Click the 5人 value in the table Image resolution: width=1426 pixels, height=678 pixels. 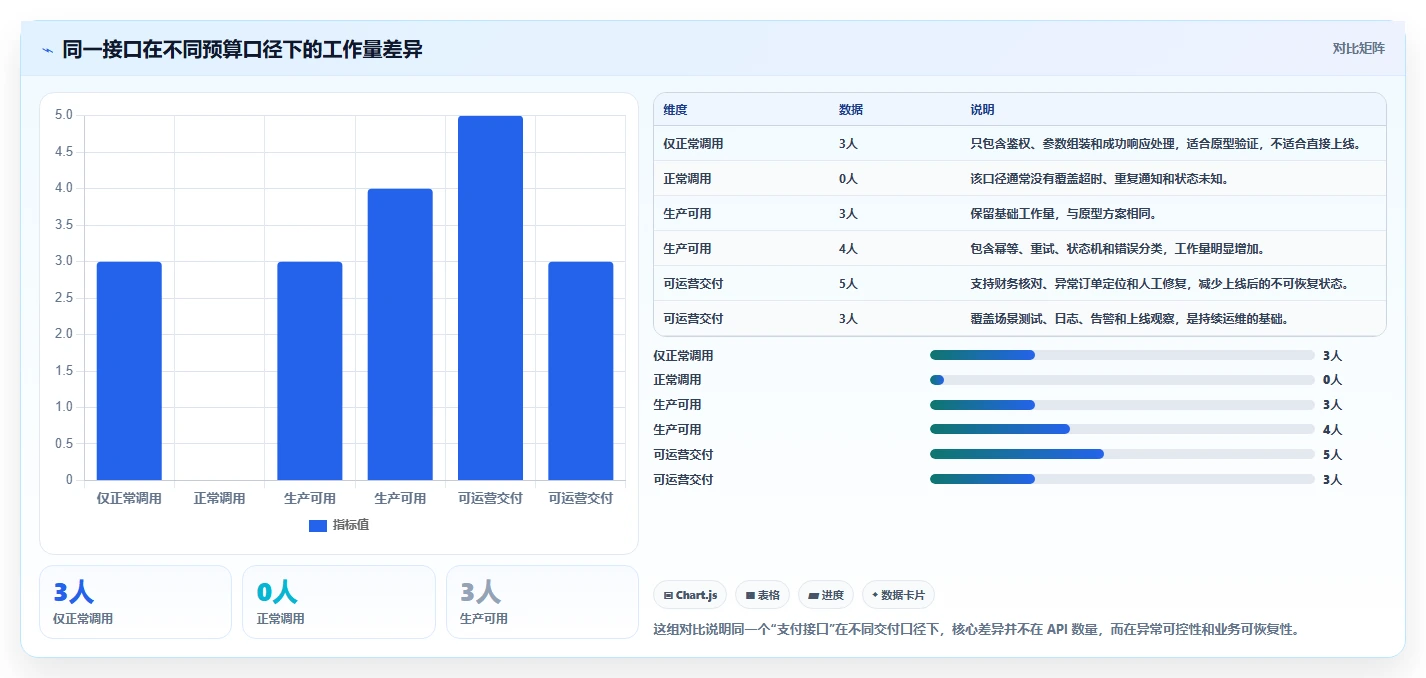click(848, 284)
